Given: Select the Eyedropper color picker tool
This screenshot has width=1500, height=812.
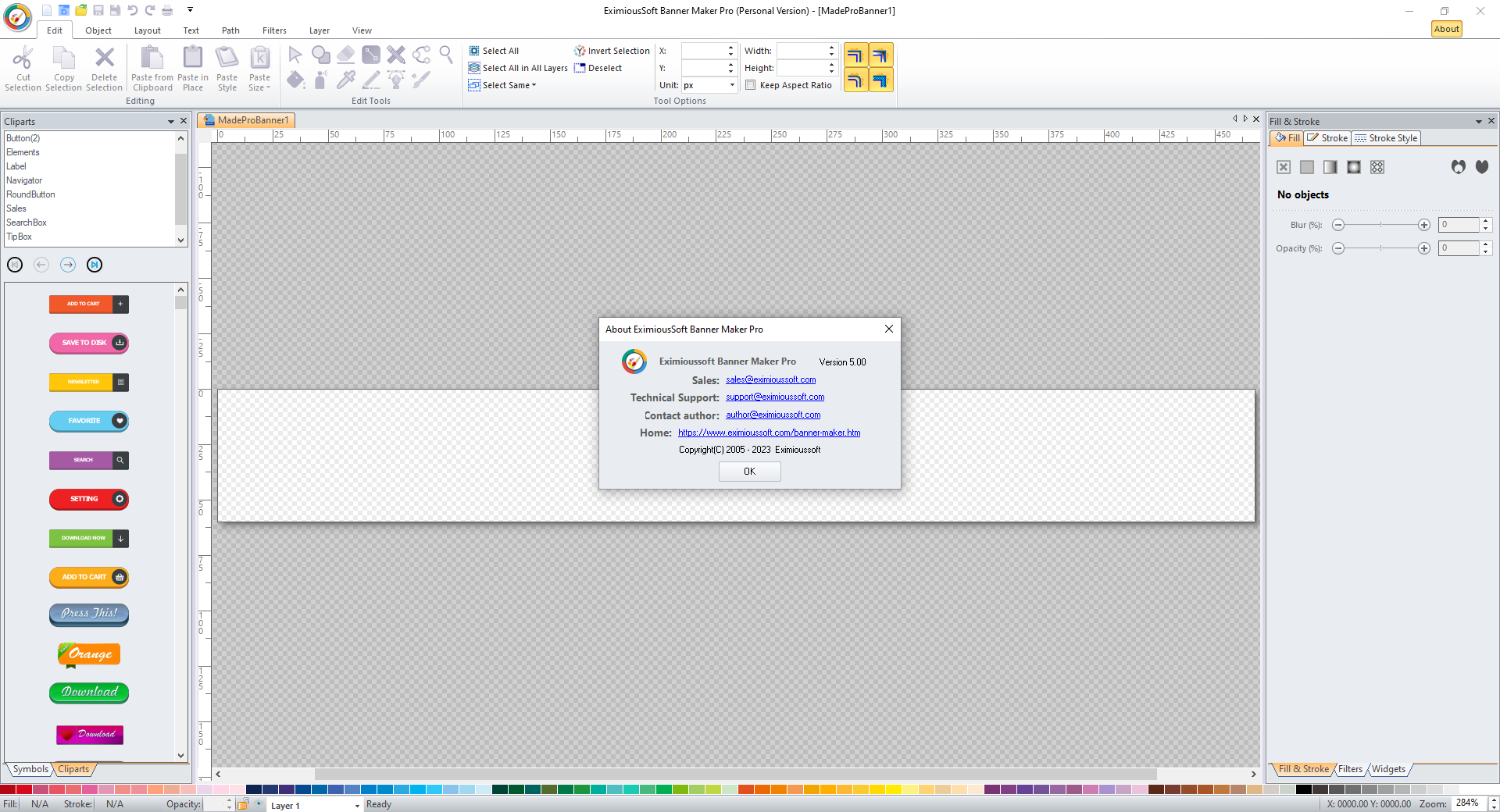Looking at the screenshot, I should (x=345, y=80).
